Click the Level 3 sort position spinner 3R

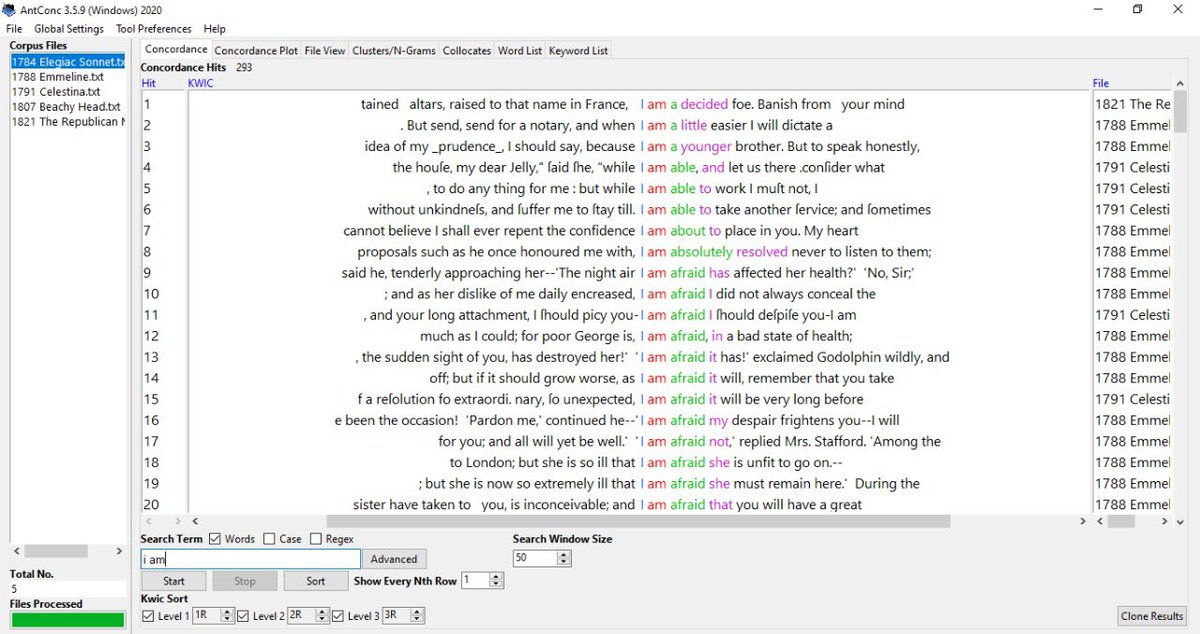pyautogui.click(x=402, y=616)
